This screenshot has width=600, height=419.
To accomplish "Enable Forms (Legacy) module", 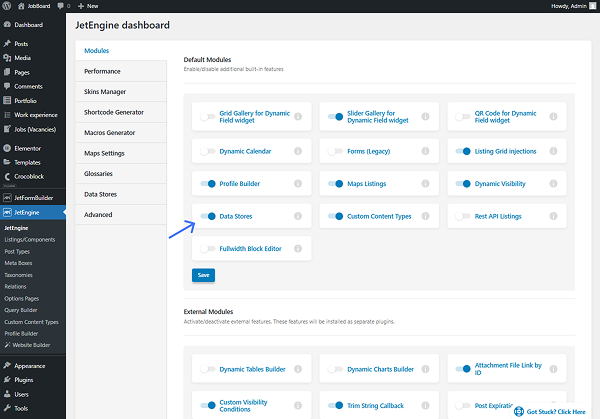I will pos(336,151).
